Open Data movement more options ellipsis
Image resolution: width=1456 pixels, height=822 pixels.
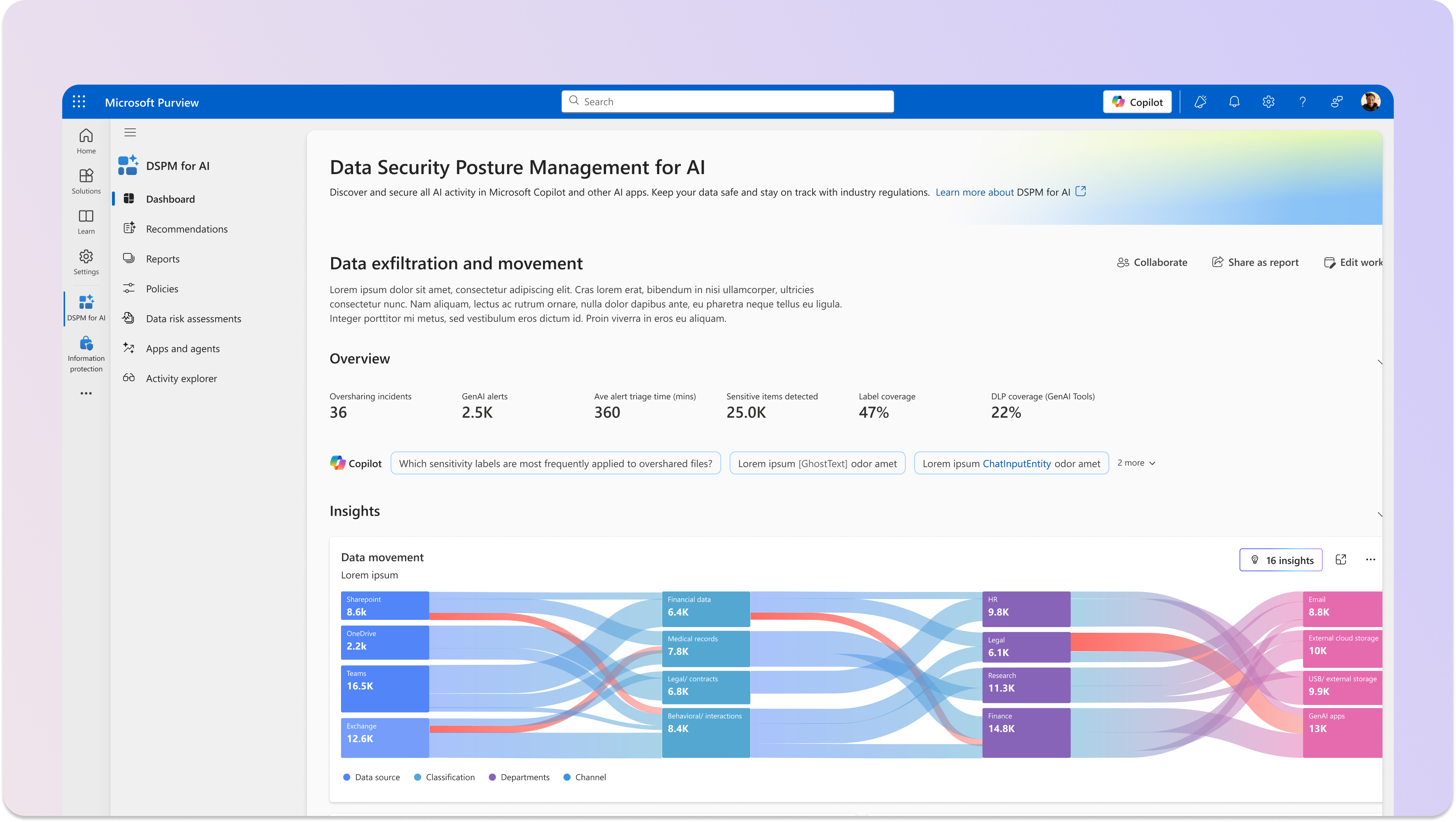(1370, 560)
